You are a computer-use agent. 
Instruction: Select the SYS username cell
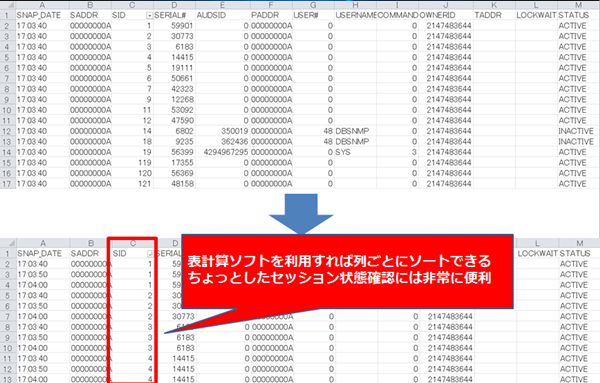click(355, 152)
